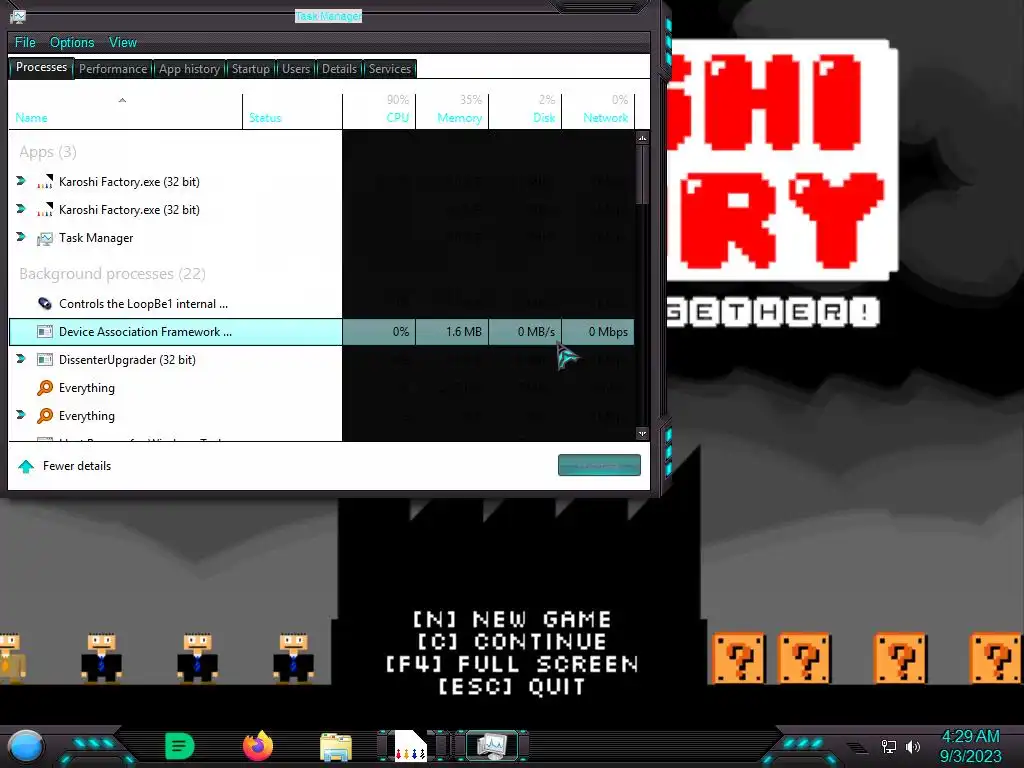Click the second Everything magnifier icon

44,416
